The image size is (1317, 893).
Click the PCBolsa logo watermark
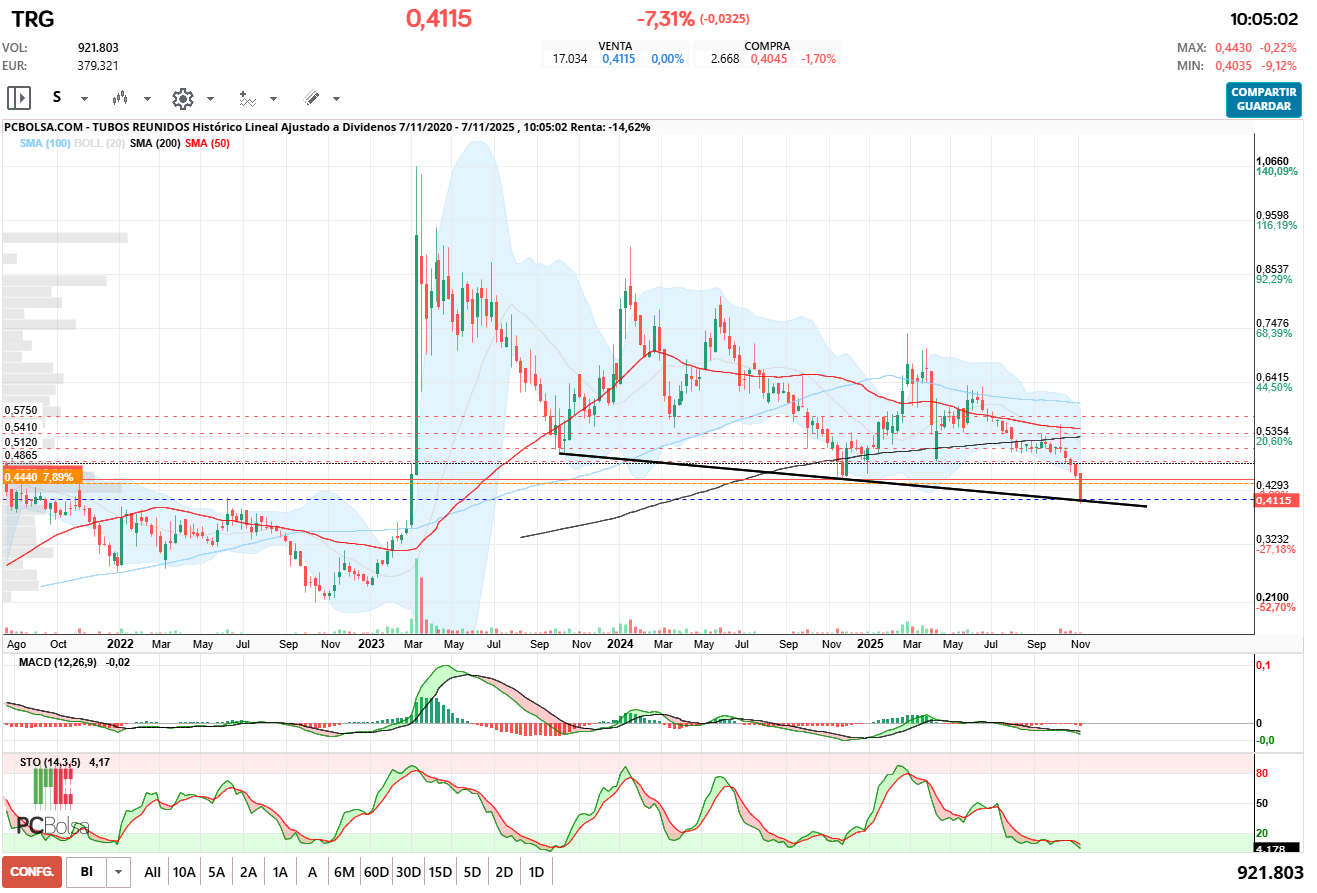(52, 806)
